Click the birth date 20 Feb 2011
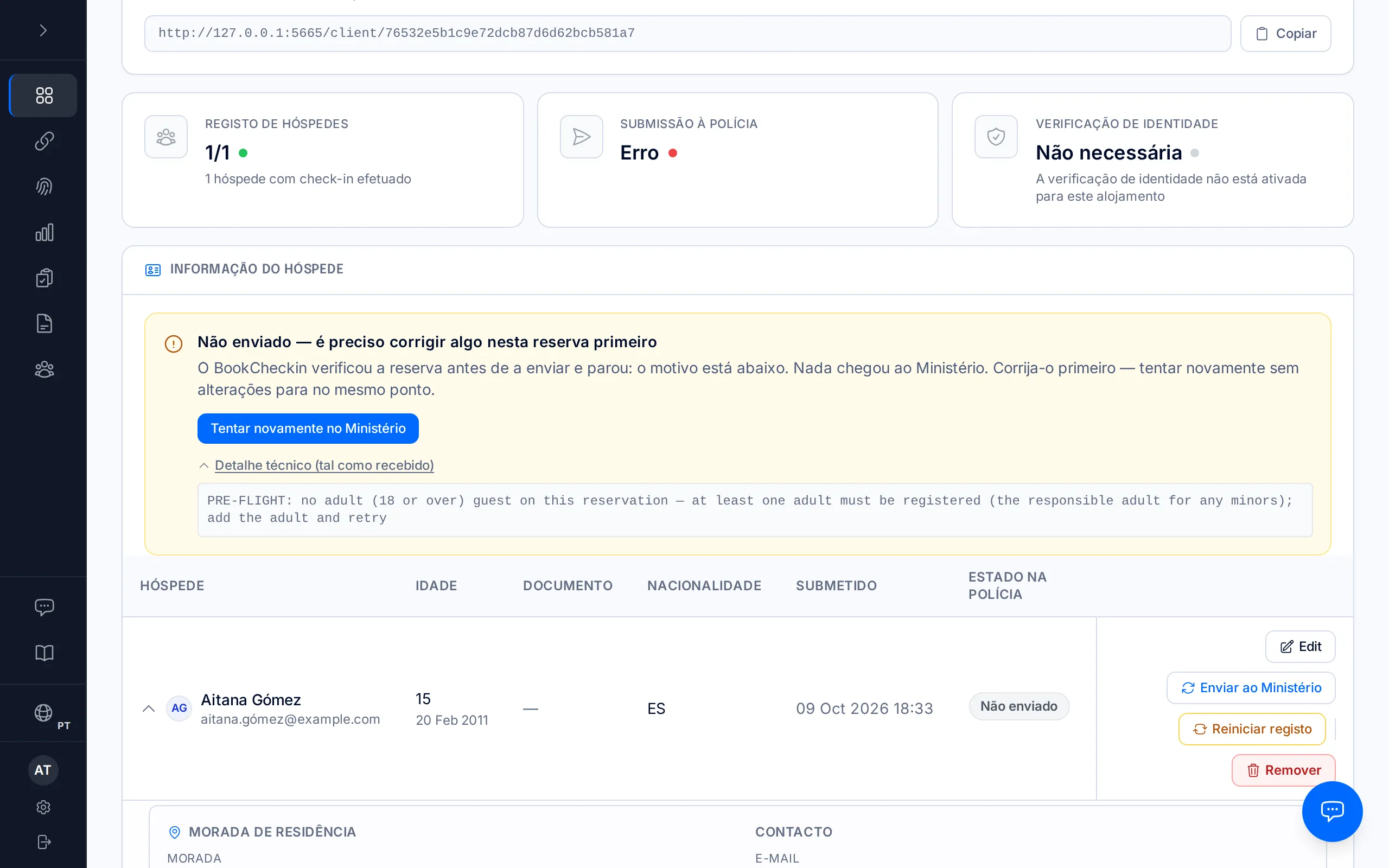1389x868 pixels. coord(452,720)
